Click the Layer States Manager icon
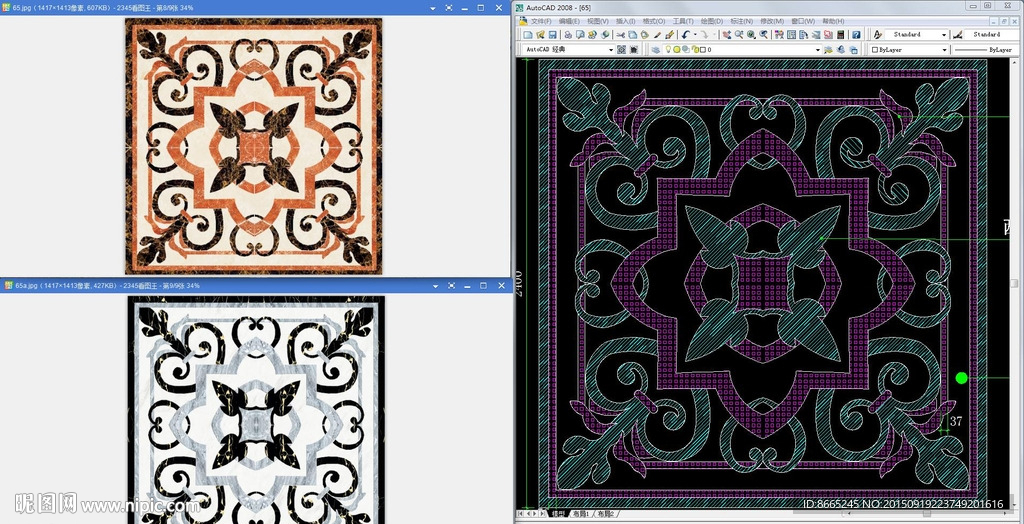The height and width of the screenshot is (524, 1024). click(854, 50)
